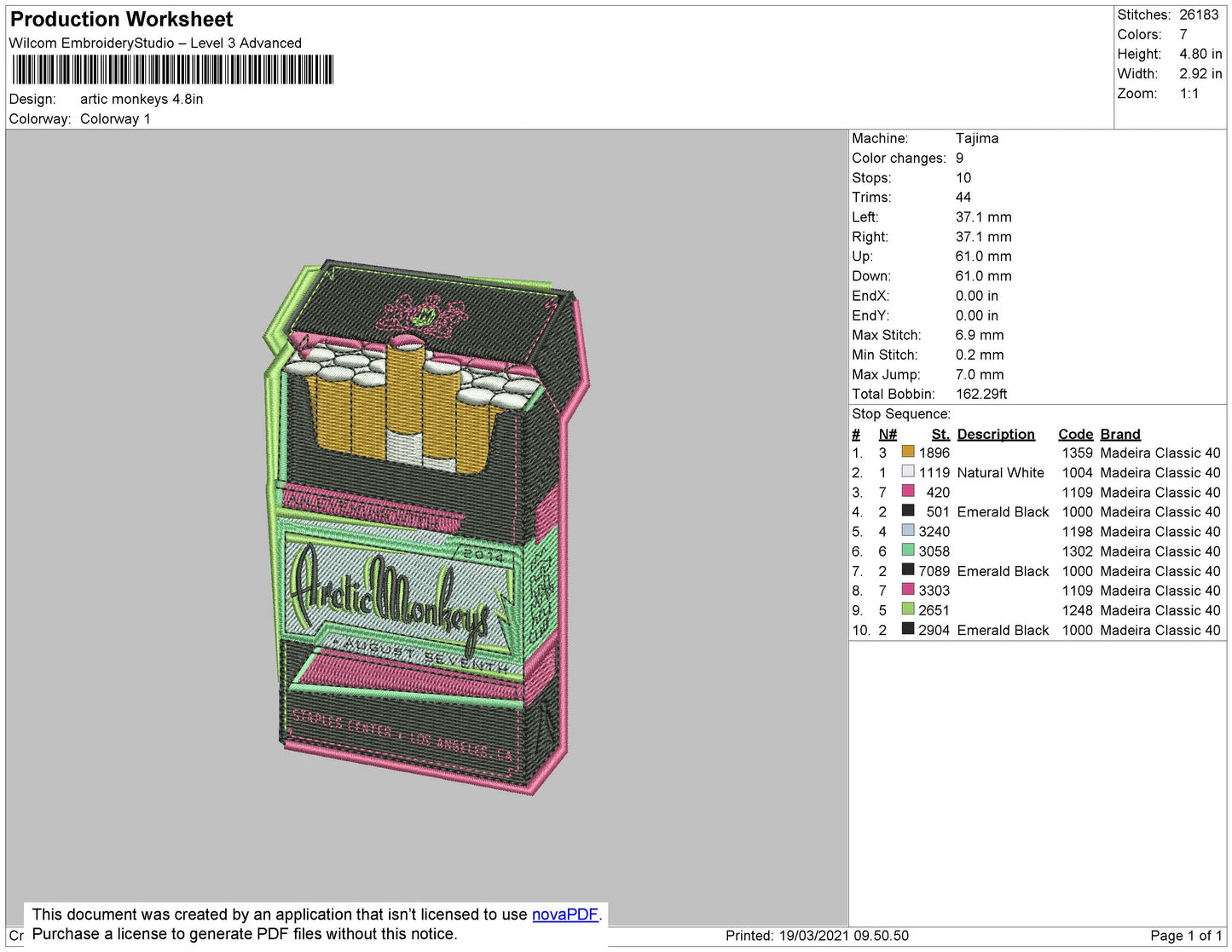Click the Stop Sequence label
Viewport: 1232px width, 952px height.
901,413
